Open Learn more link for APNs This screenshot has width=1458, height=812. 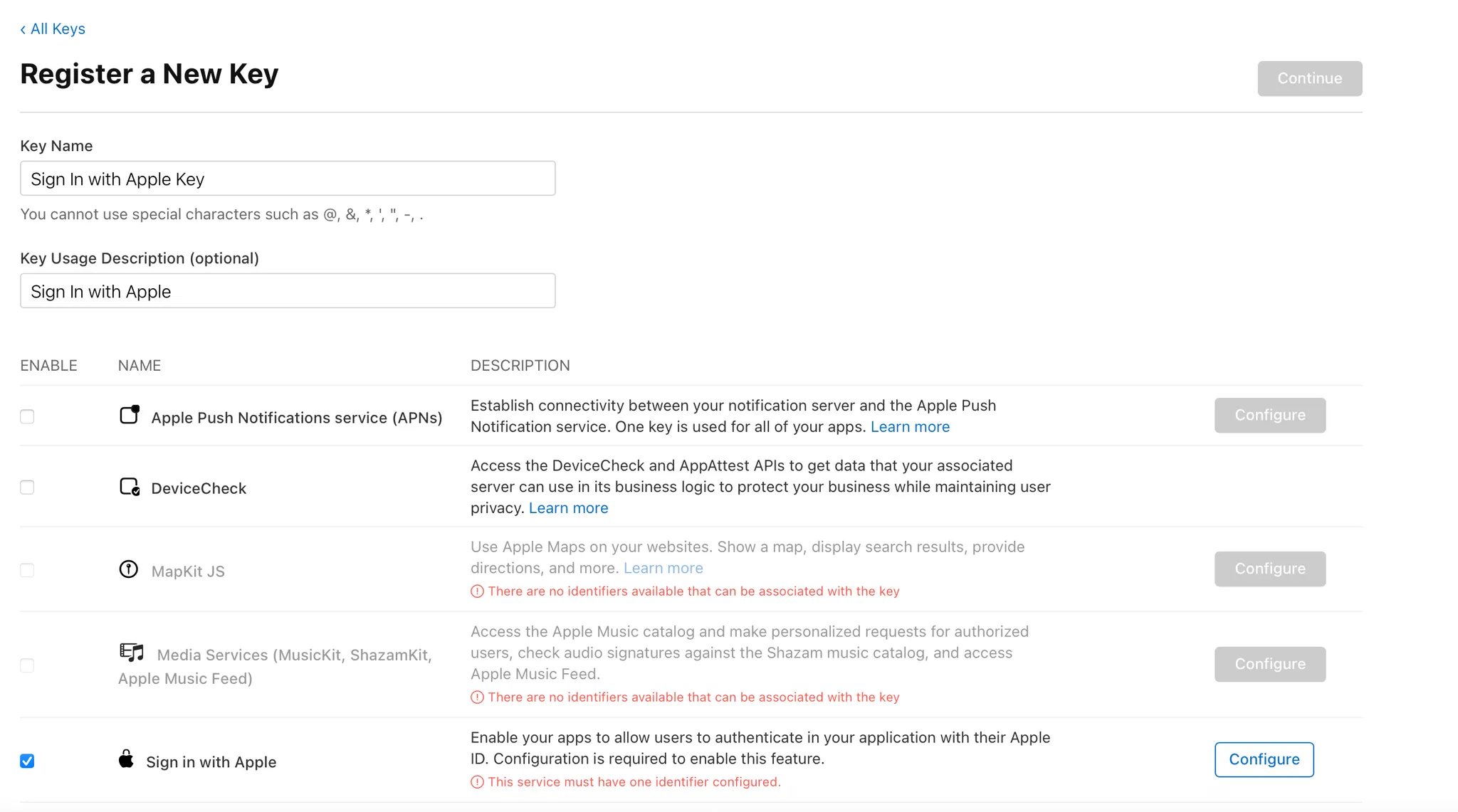(x=910, y=427)
